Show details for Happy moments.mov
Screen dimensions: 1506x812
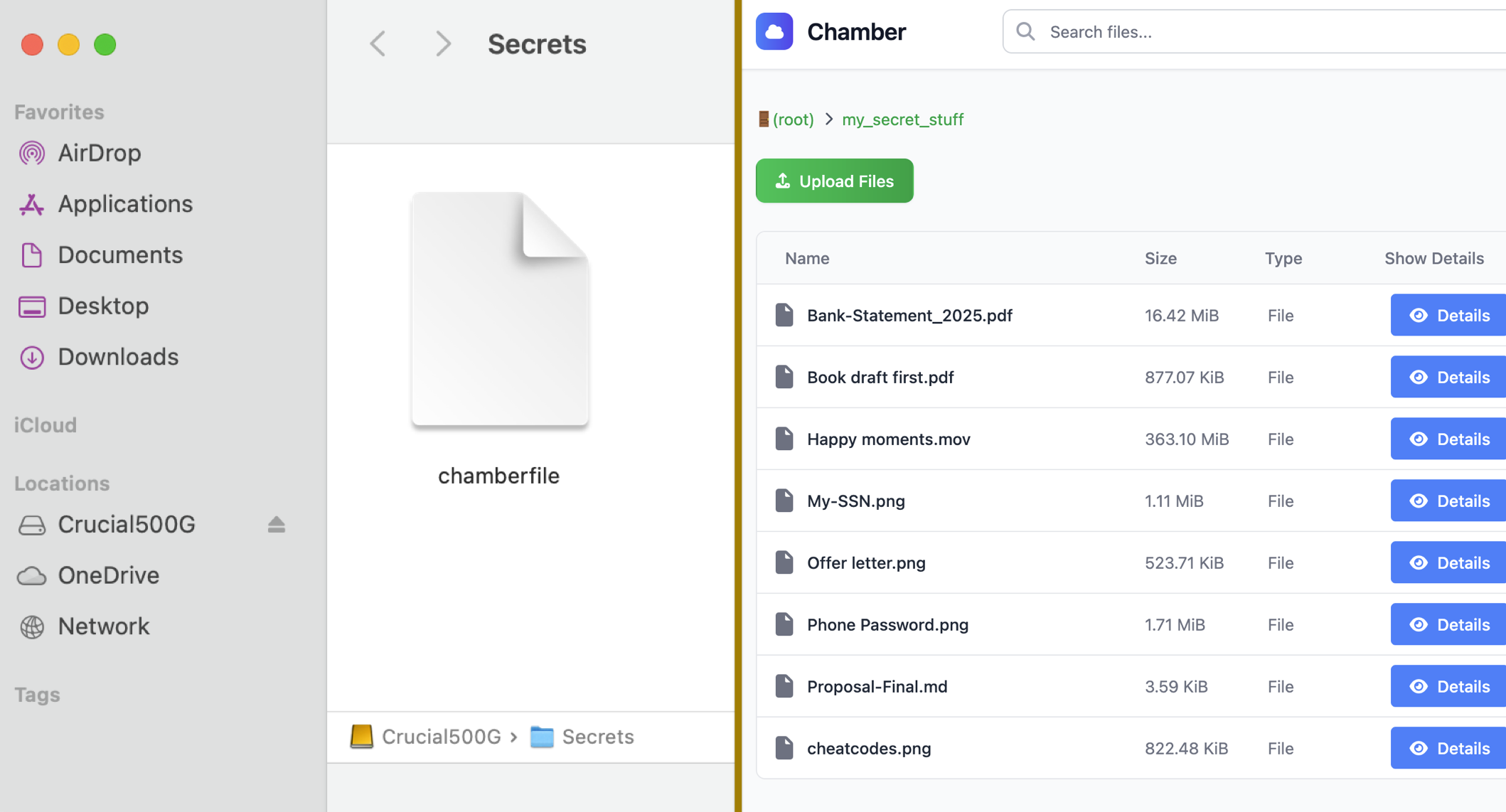pos(1448,439)
